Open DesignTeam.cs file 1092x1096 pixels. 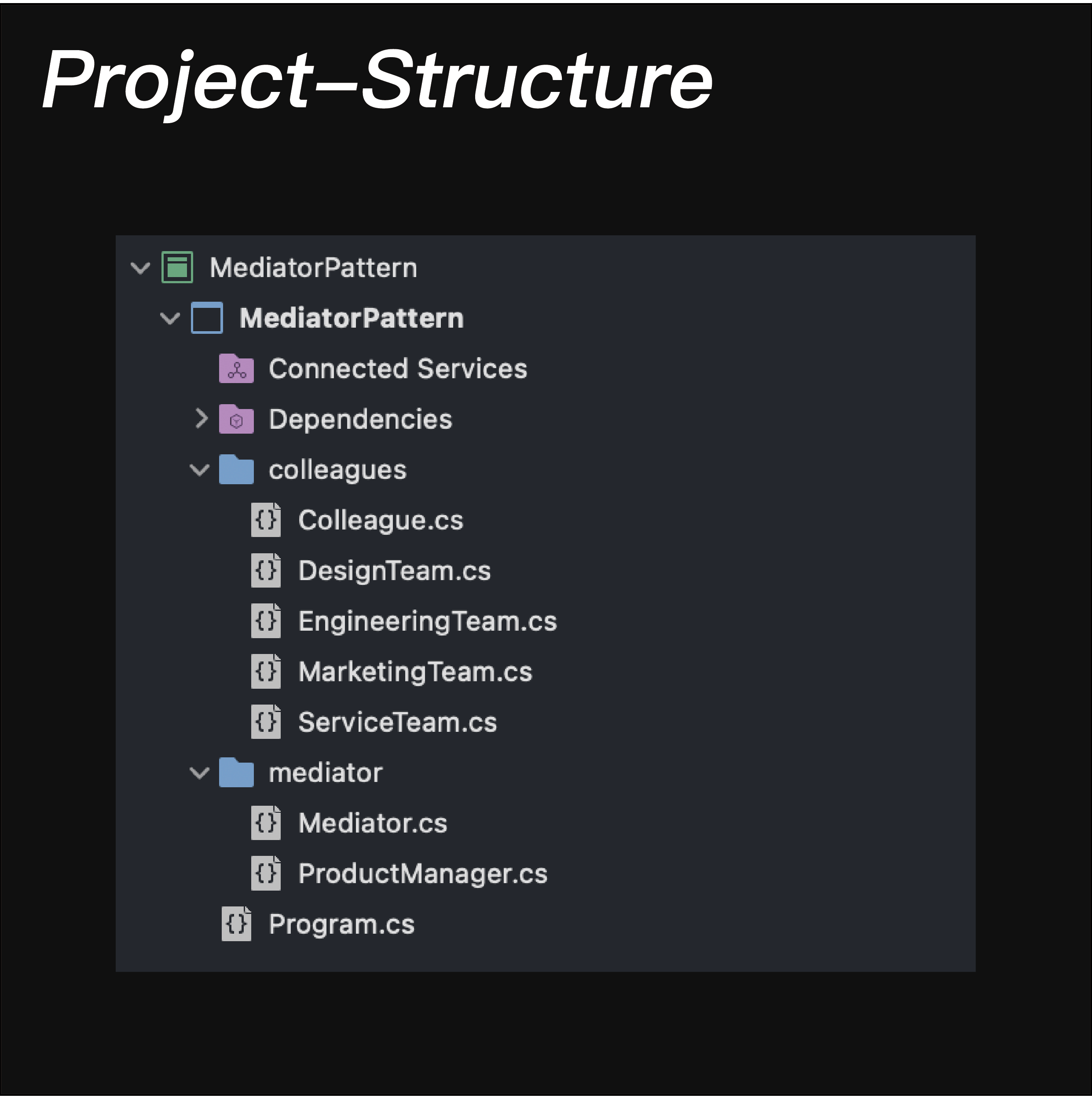[x=395, y=571]
